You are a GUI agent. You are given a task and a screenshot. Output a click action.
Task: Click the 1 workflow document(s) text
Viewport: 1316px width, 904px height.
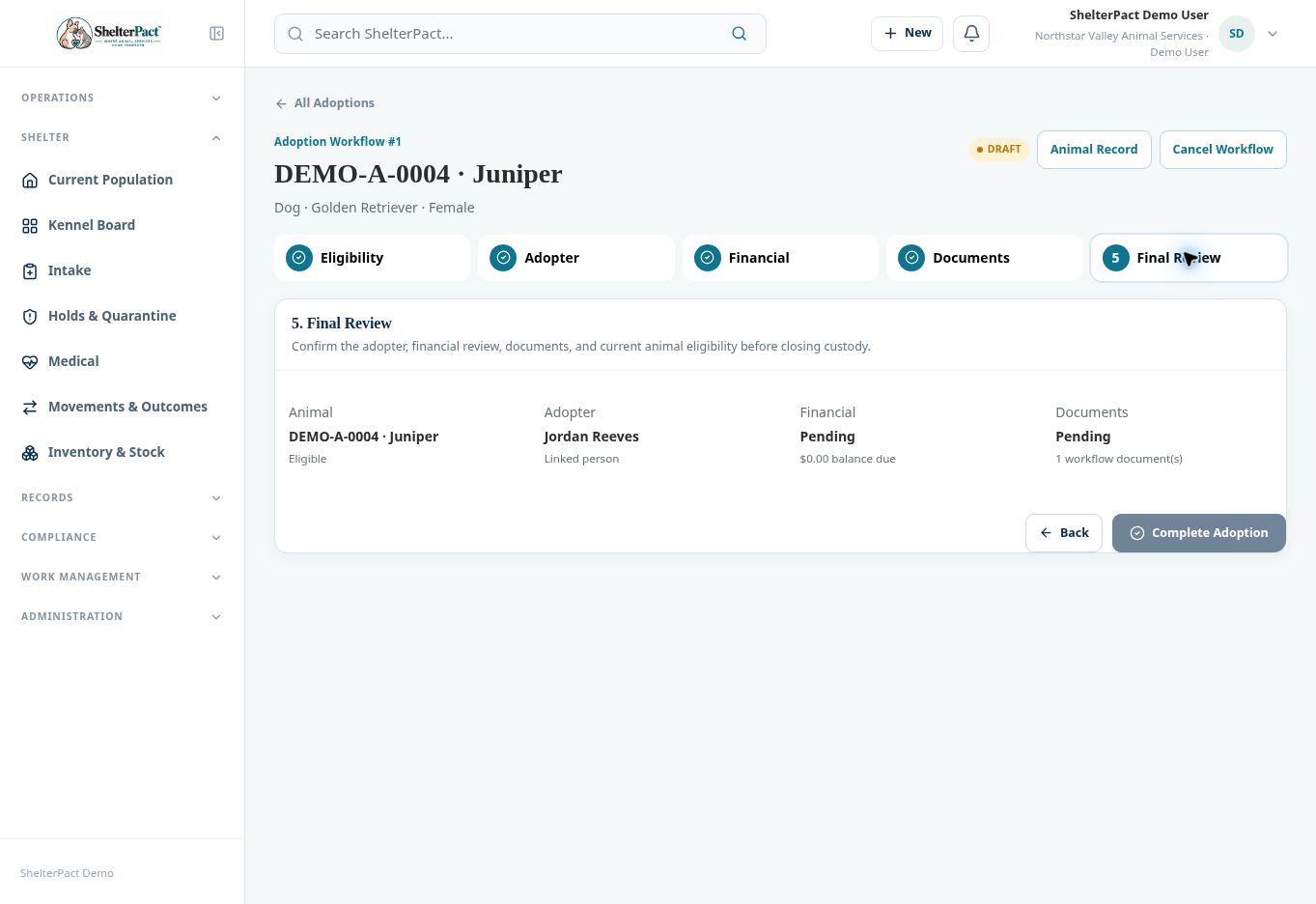coord(1119,459)
